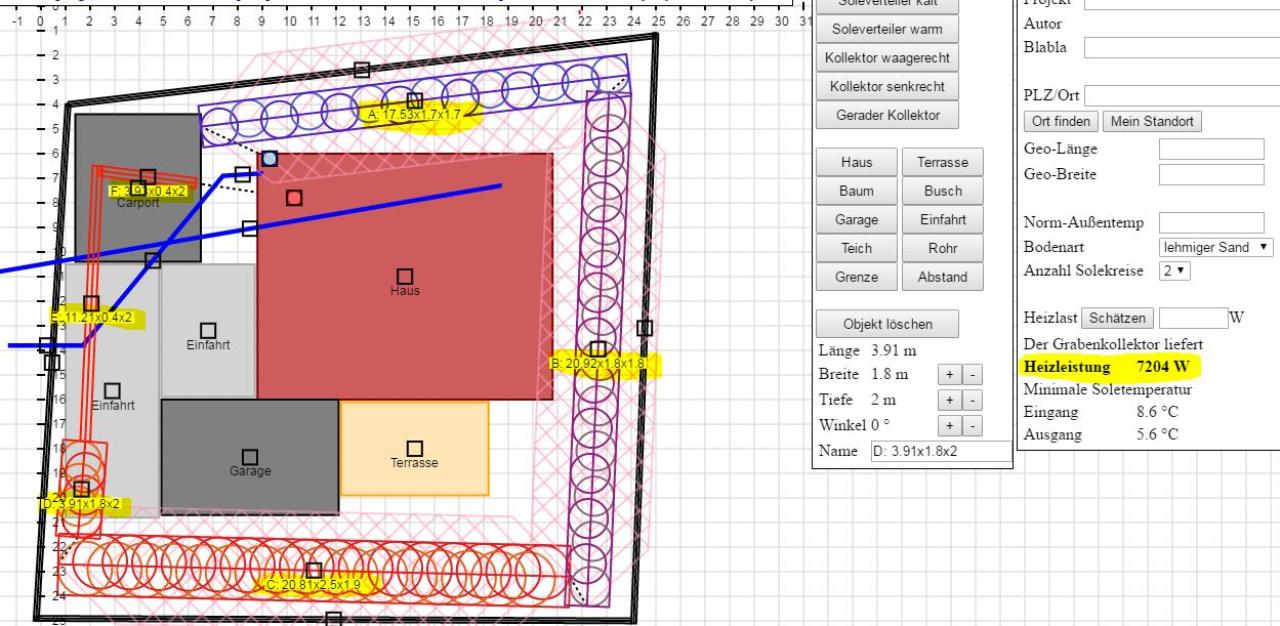1280x626 pixels.
Task: Add an Abstand measurement
Action: (x=942, y=277)
